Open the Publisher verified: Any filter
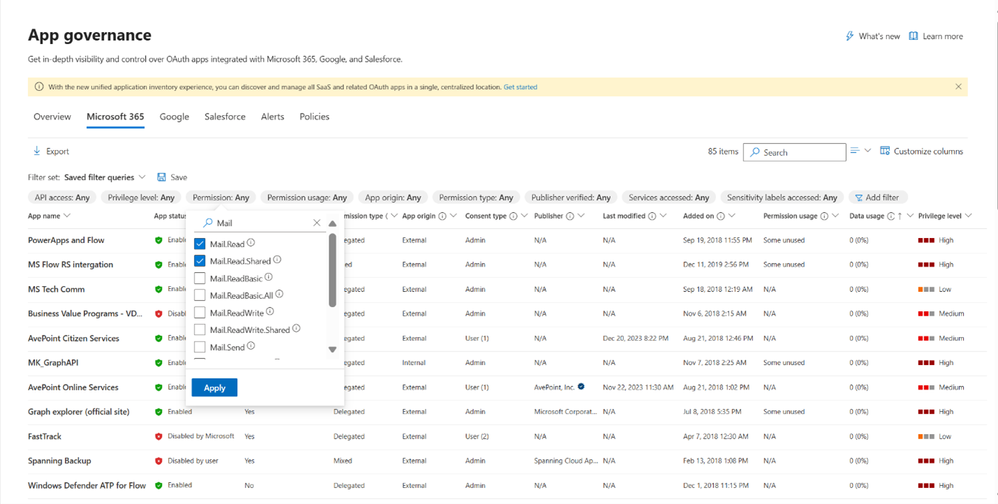 point(570,197)
